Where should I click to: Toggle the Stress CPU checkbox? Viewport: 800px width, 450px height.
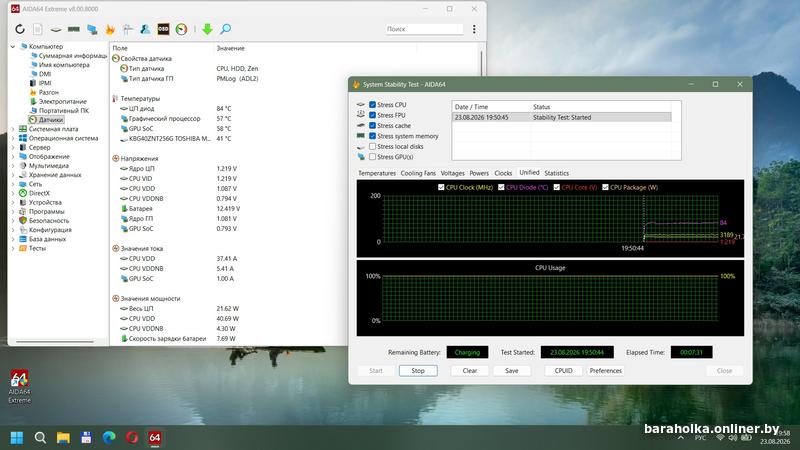tap(372, 105)
